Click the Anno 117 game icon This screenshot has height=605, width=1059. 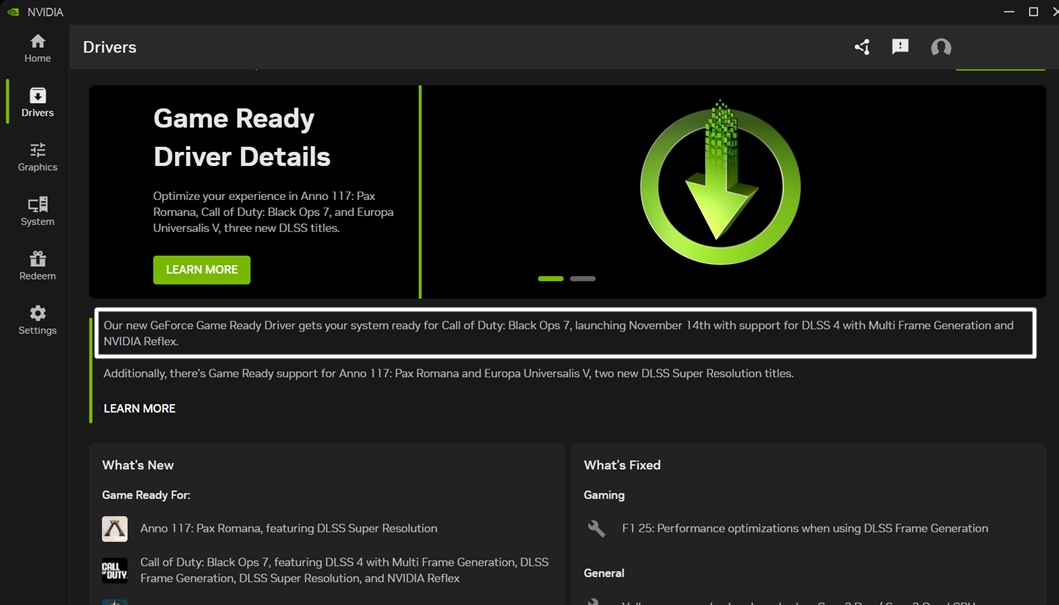click(115, 529)
